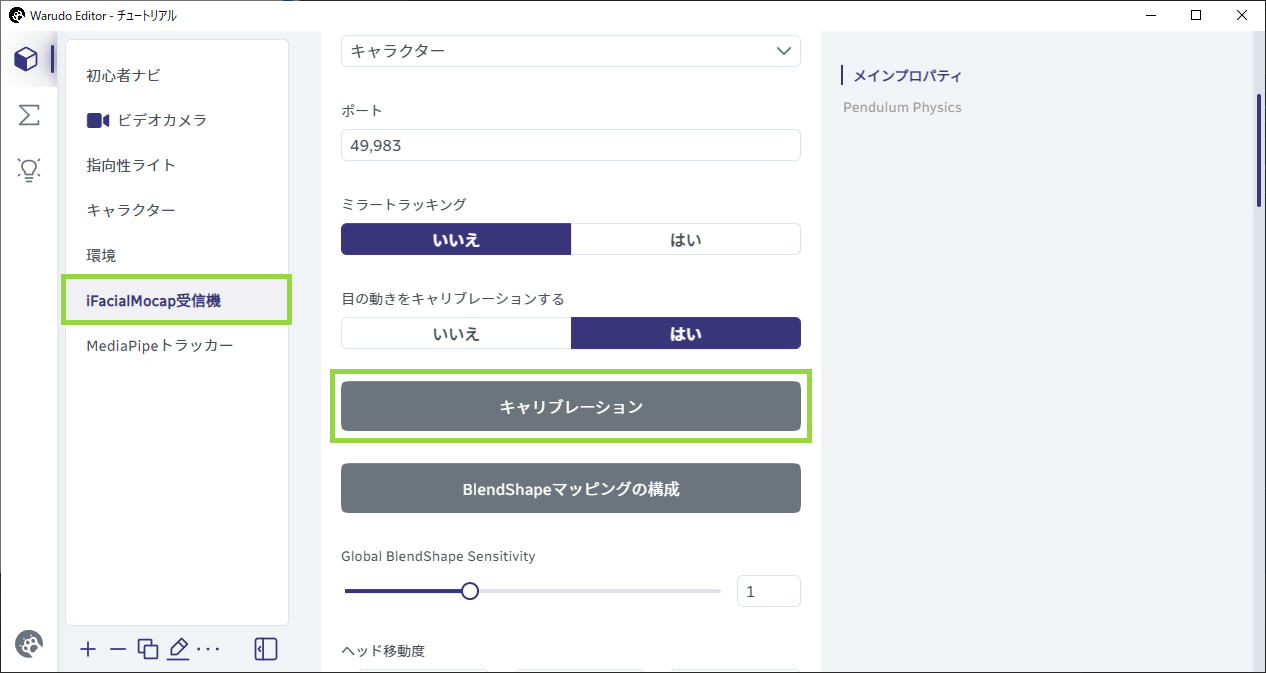Open the lightbulb discover tab

(x=29, y=170)
